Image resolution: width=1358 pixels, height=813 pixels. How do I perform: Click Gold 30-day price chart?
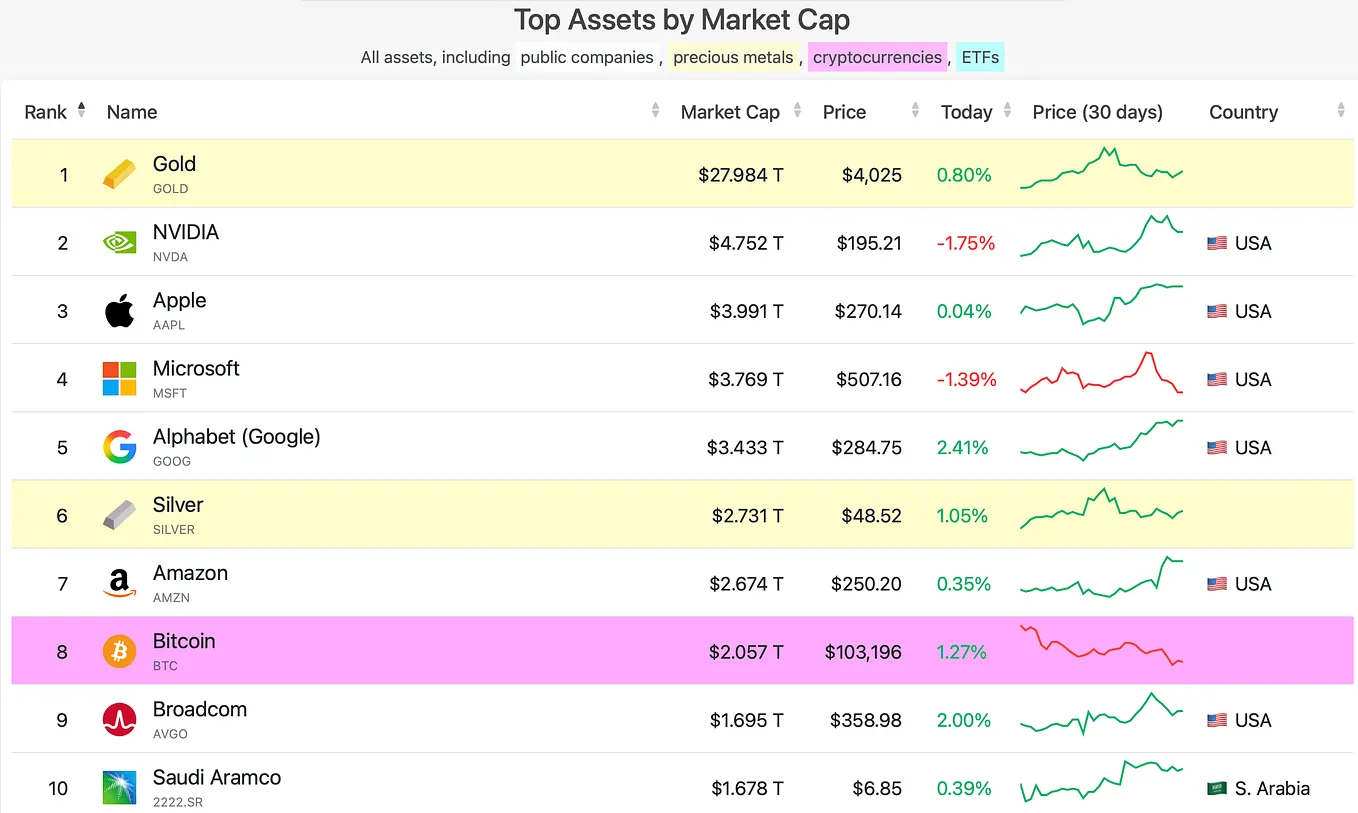point(1101,170)
